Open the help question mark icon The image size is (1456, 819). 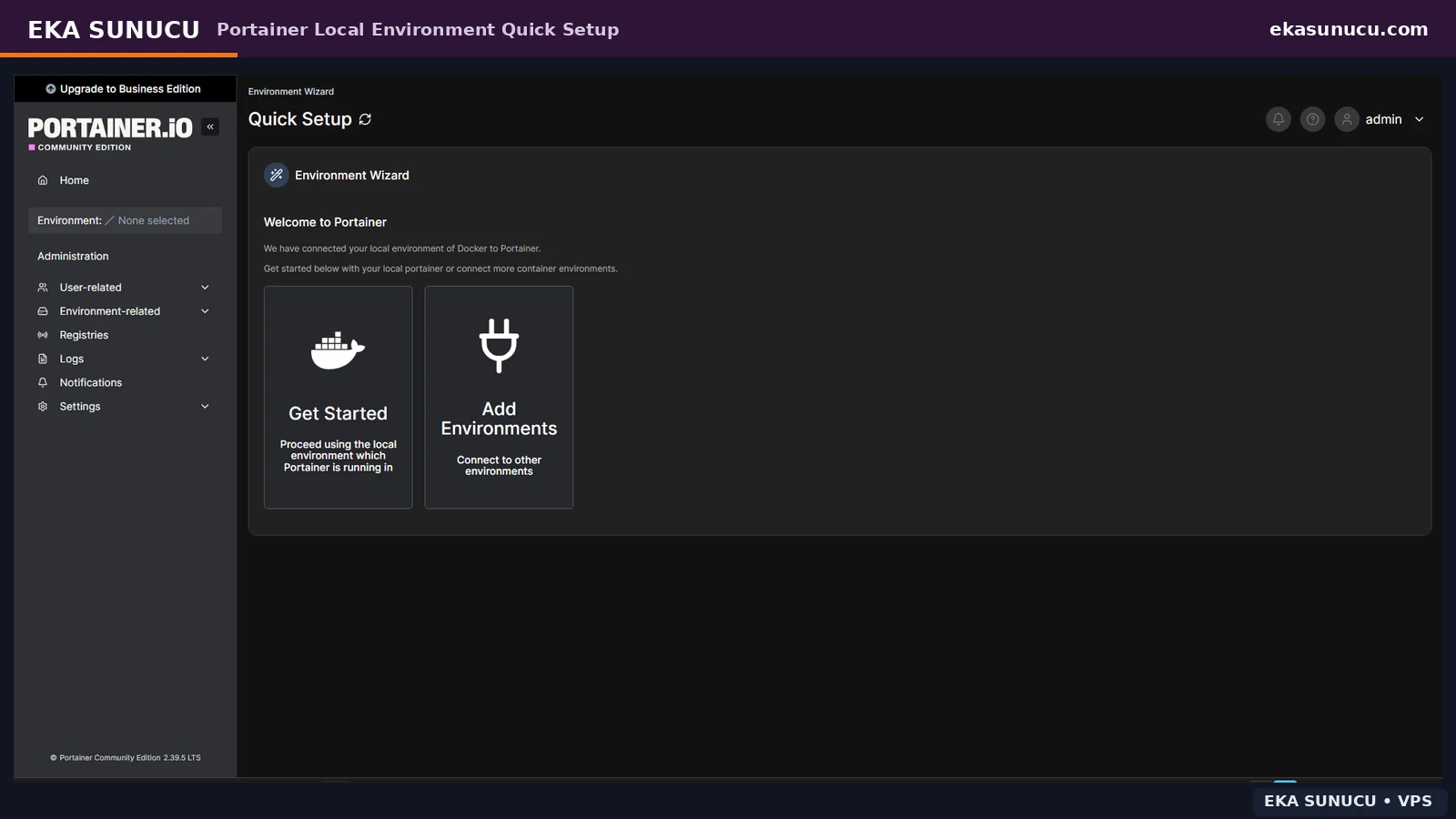point(1313,119)
